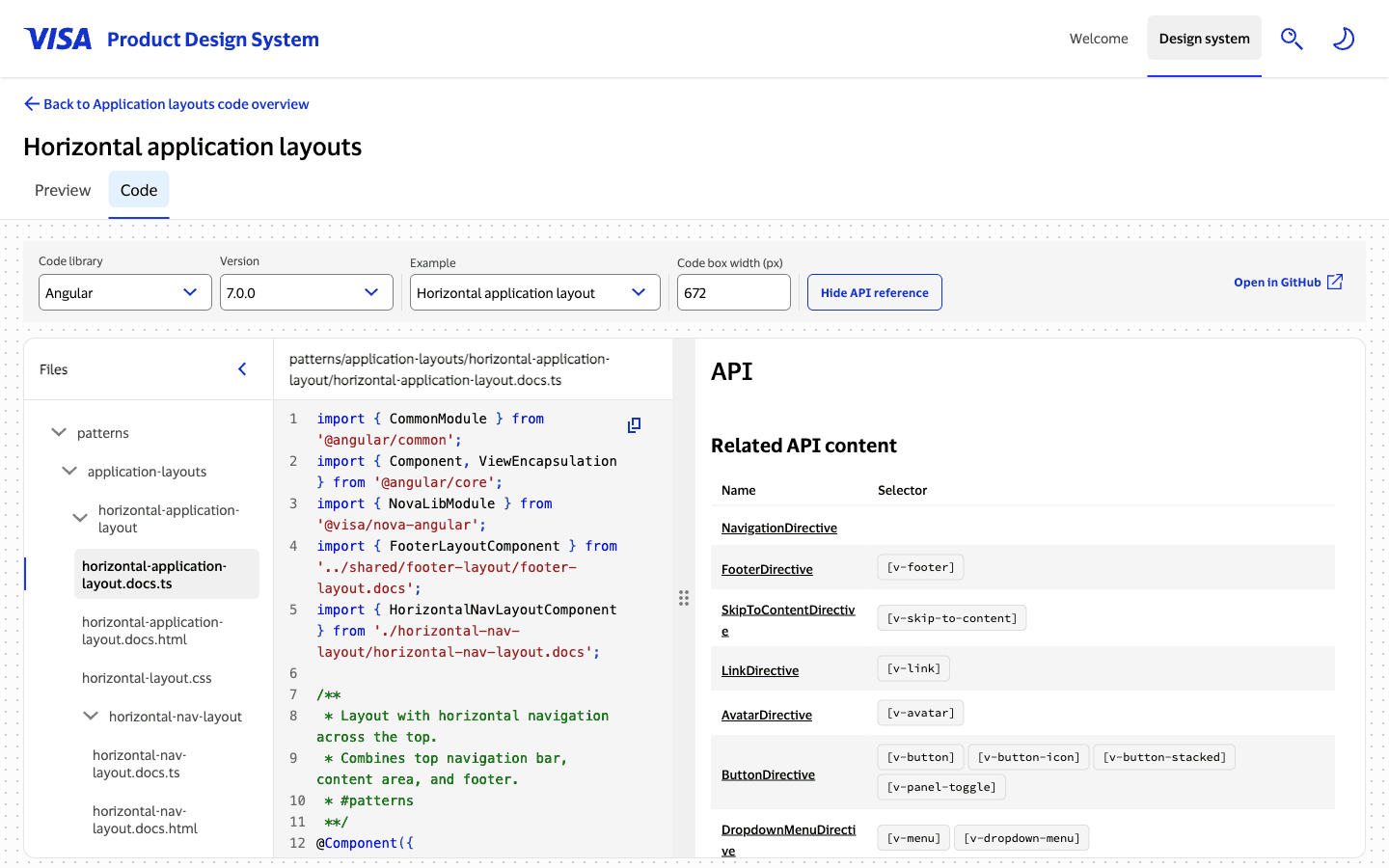Click the [v-link] selector chip
The width and height of the screenshot is (1389, 868).
point(913,668)
